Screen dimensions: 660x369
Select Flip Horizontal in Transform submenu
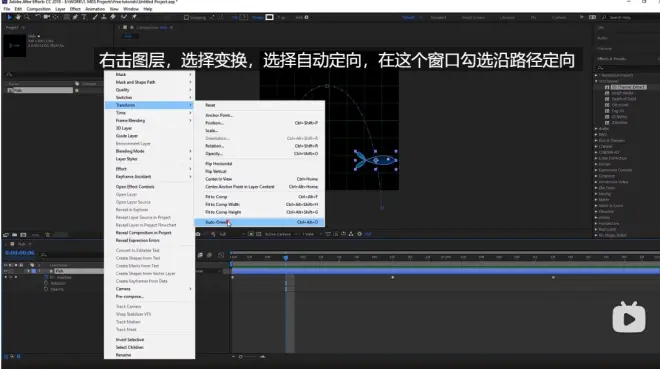click(259, 164)
